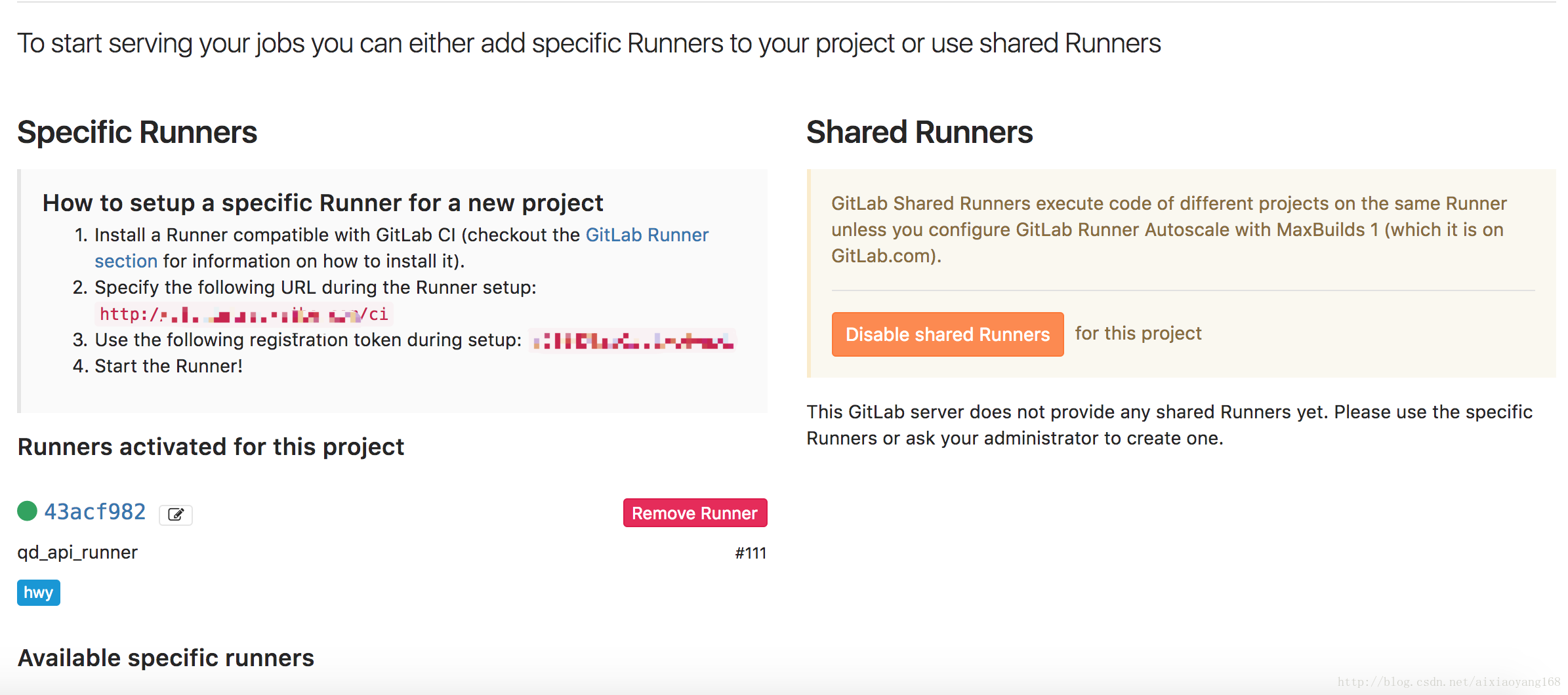Viewport: 1568px width, 695px height.
Task: Click the Shared Runners heading
Action: 919,132
